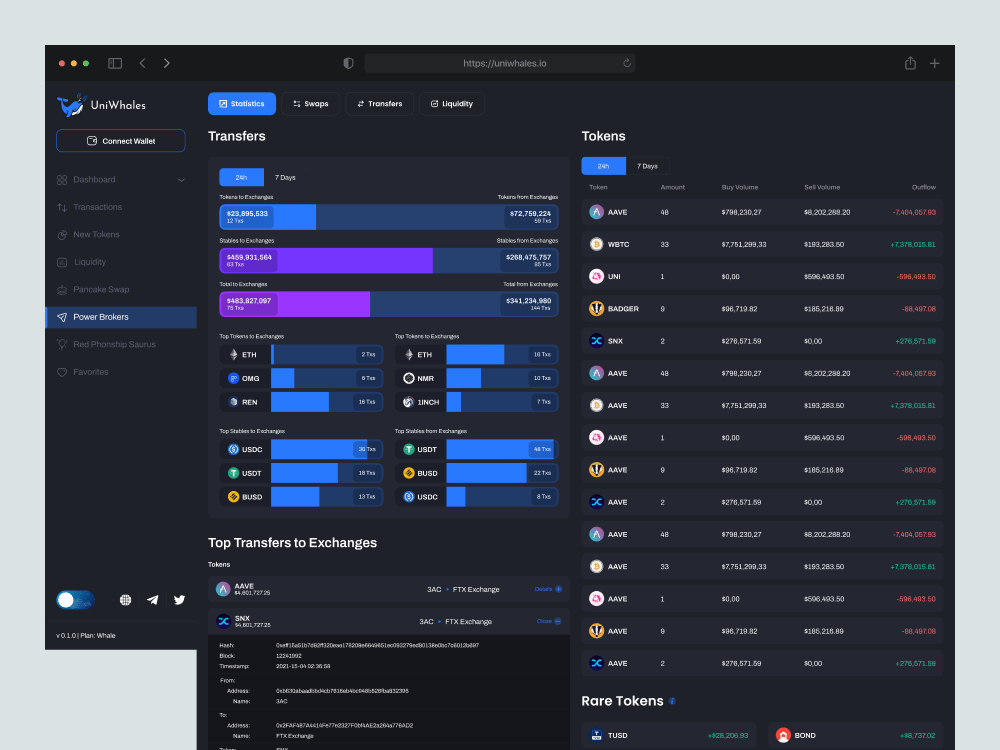1000x750 pixels.
Task: Click BADGER buy volume $96,719.82
Action: (740, 309)
